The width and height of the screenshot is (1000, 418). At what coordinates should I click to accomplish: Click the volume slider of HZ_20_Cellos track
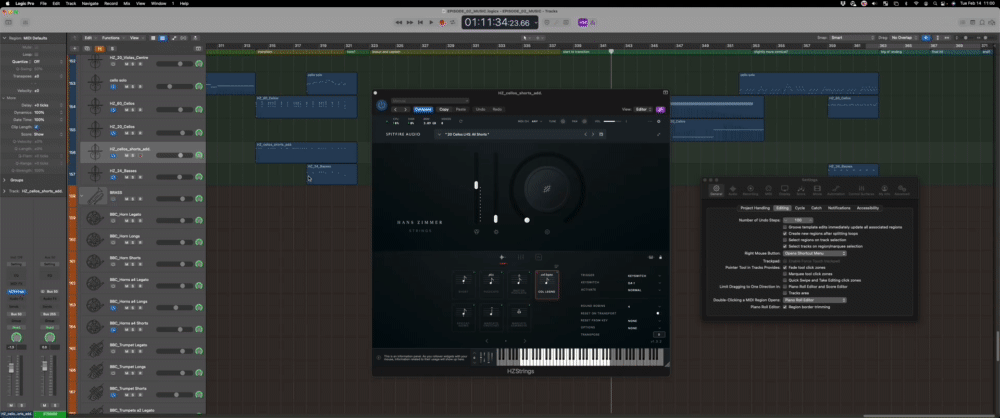click(x=175, y=131)
